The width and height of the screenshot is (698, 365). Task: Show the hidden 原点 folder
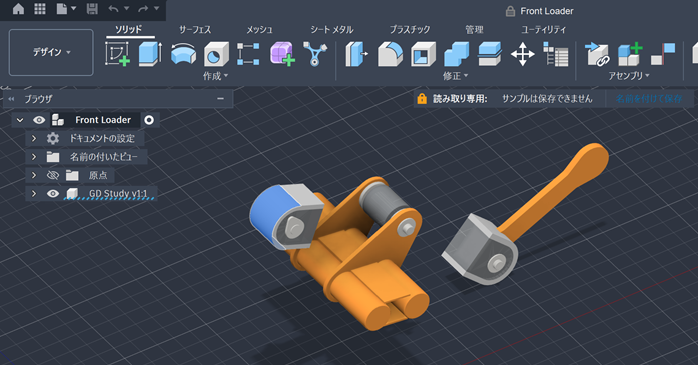click(x=53, y=175)
